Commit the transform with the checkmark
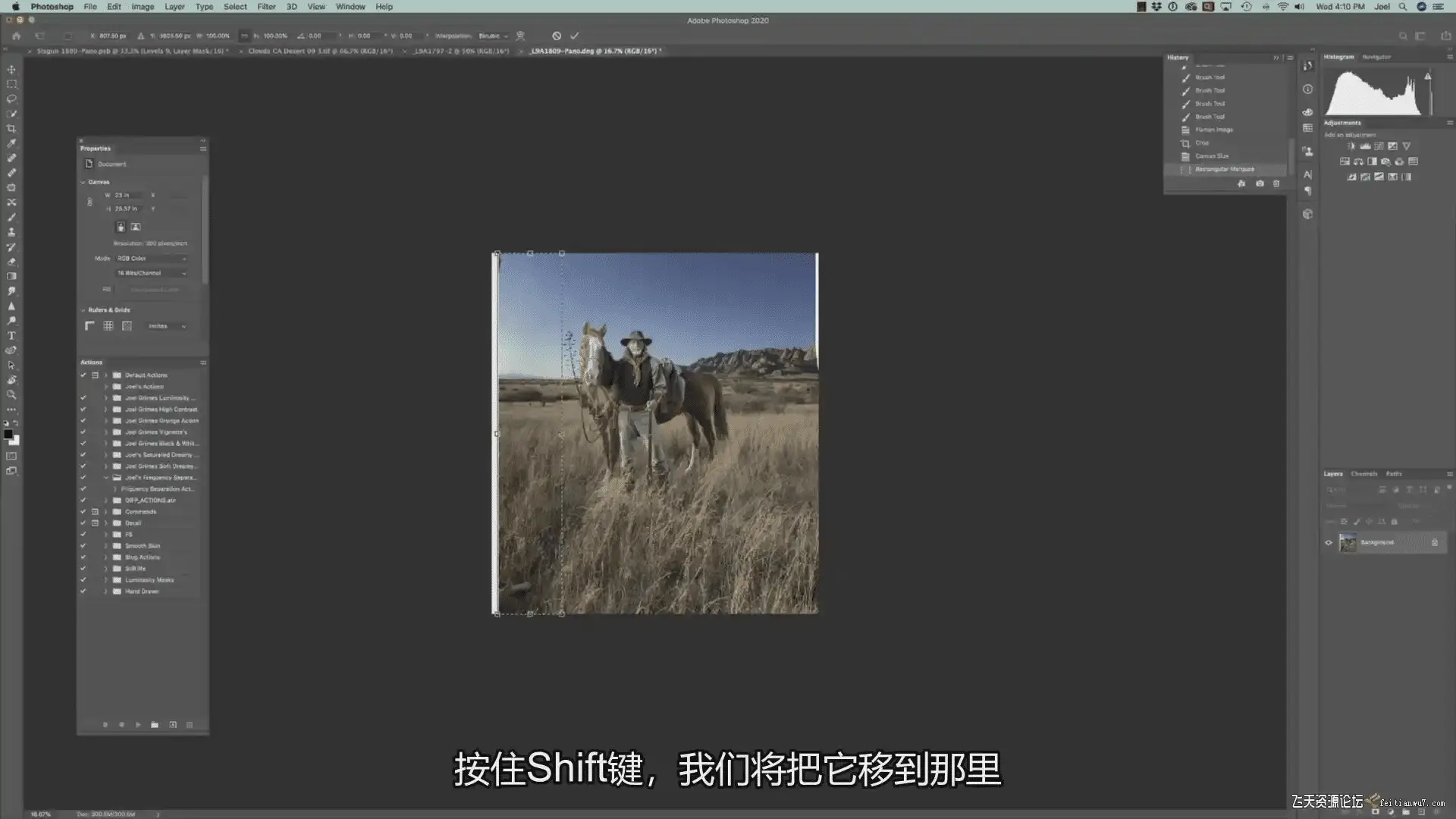Image resolution: width=1456 pixels, height=819 pixels. [x=575, y=36]
